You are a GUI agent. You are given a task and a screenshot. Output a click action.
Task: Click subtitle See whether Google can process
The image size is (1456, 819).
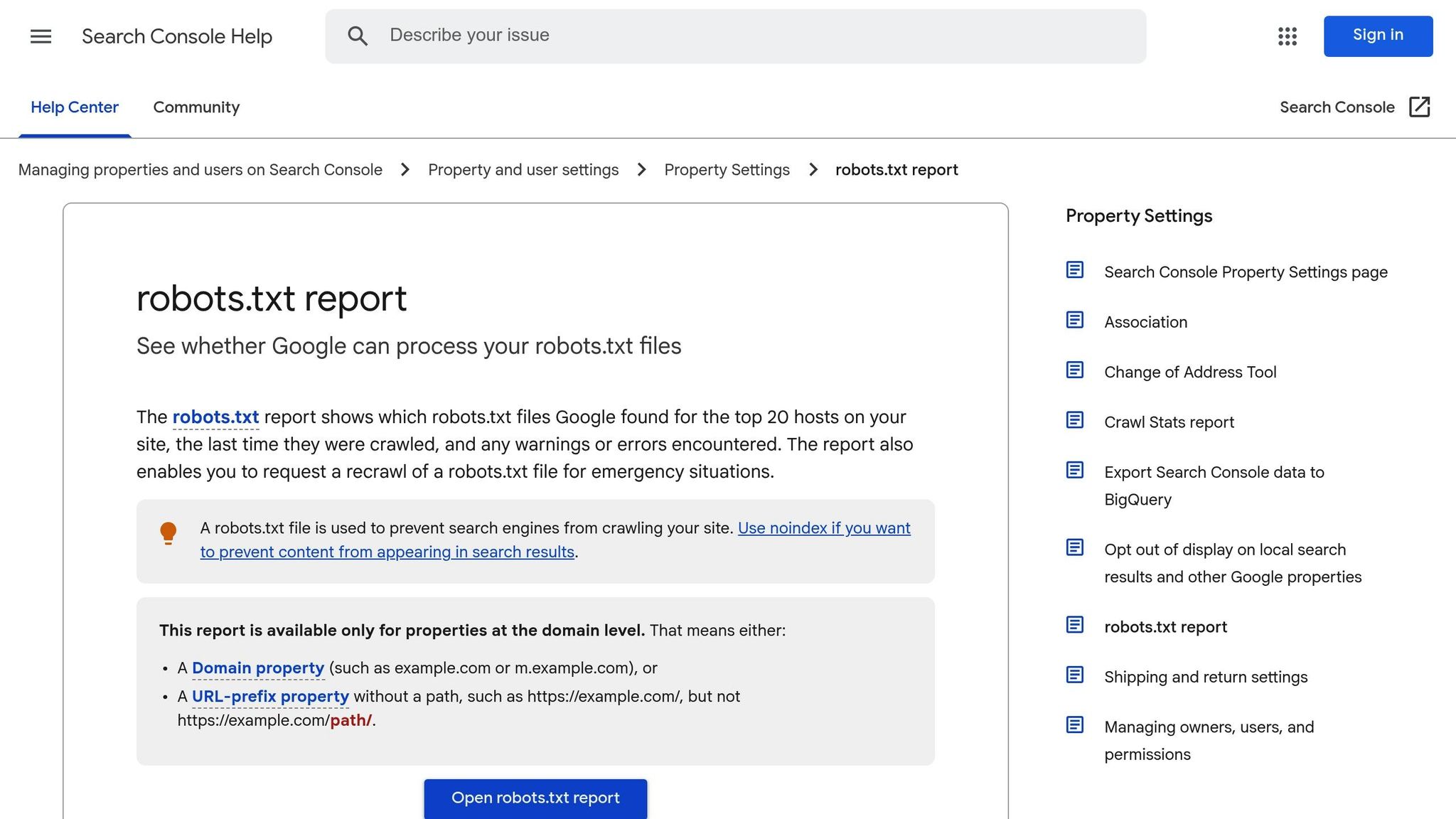tap(409, 346)
